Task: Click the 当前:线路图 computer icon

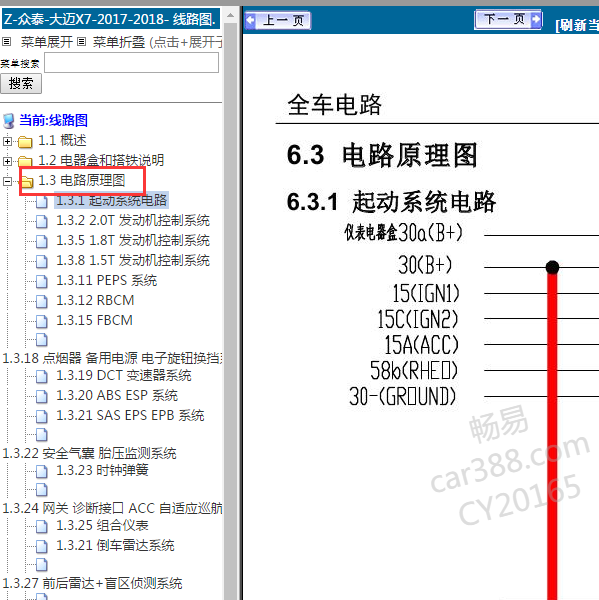Action: 8,121
